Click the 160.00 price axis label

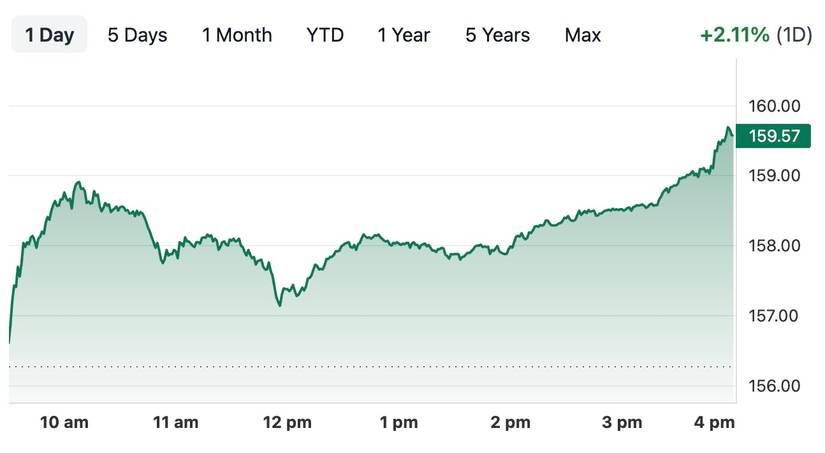point(774,106)
